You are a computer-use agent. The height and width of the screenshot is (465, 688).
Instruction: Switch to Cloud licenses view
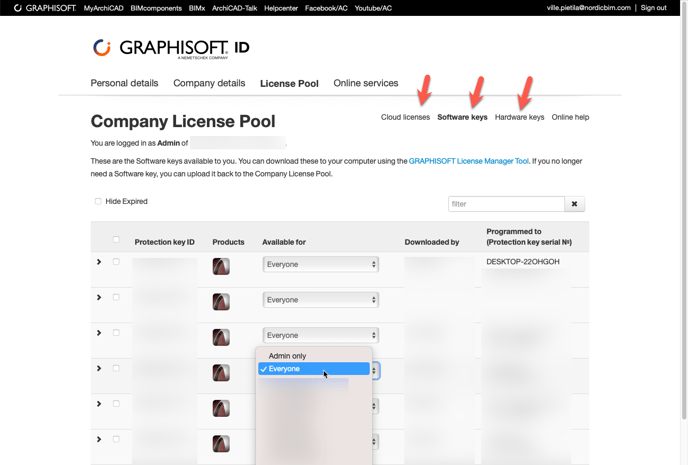[x=405, y=117]
